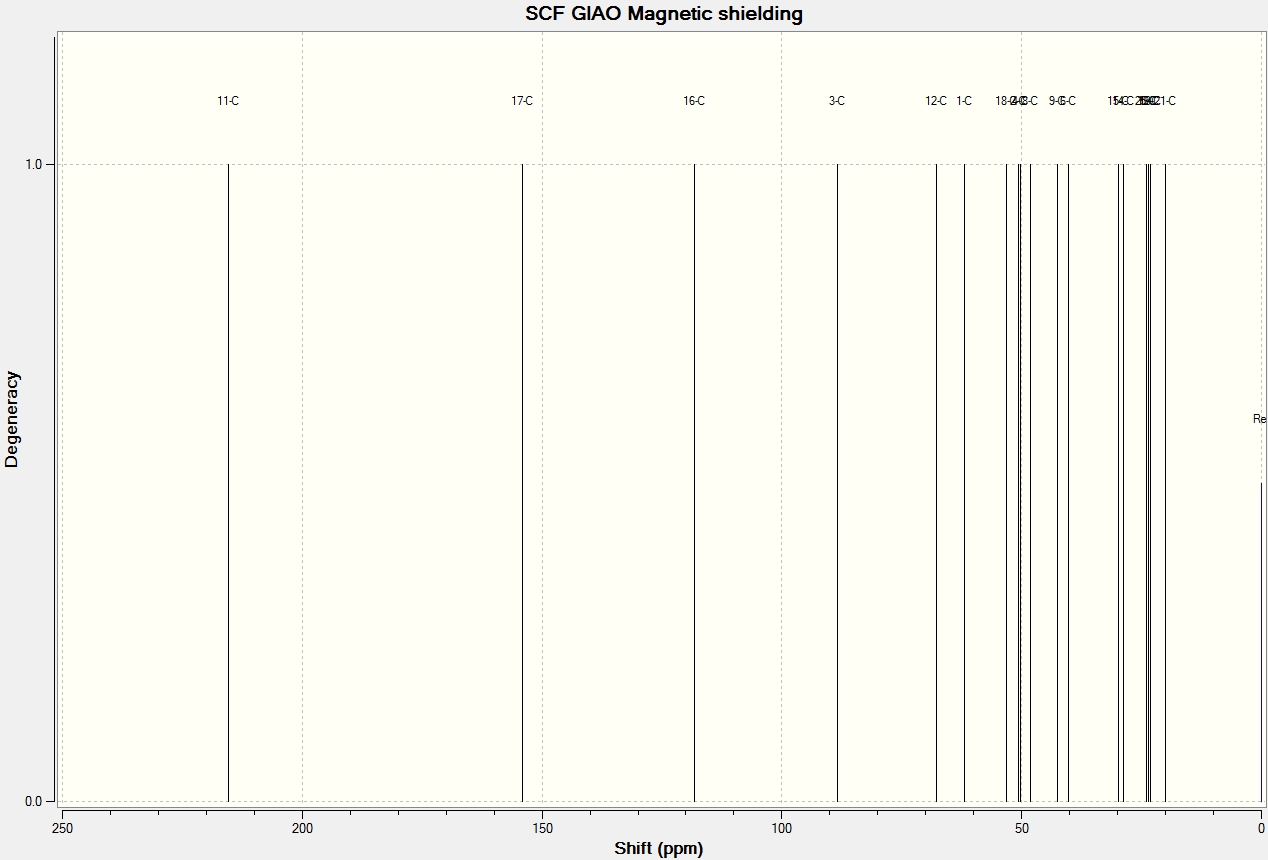Select the 12-C peak line near 68 ppm
1268x860 pixels.
click(936, 482)
